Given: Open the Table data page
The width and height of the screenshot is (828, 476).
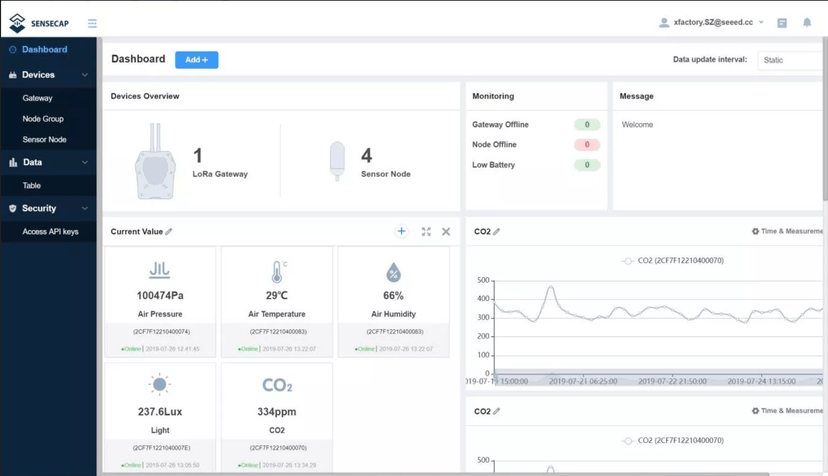Looking at the screenshot, I should click(32, 185).
